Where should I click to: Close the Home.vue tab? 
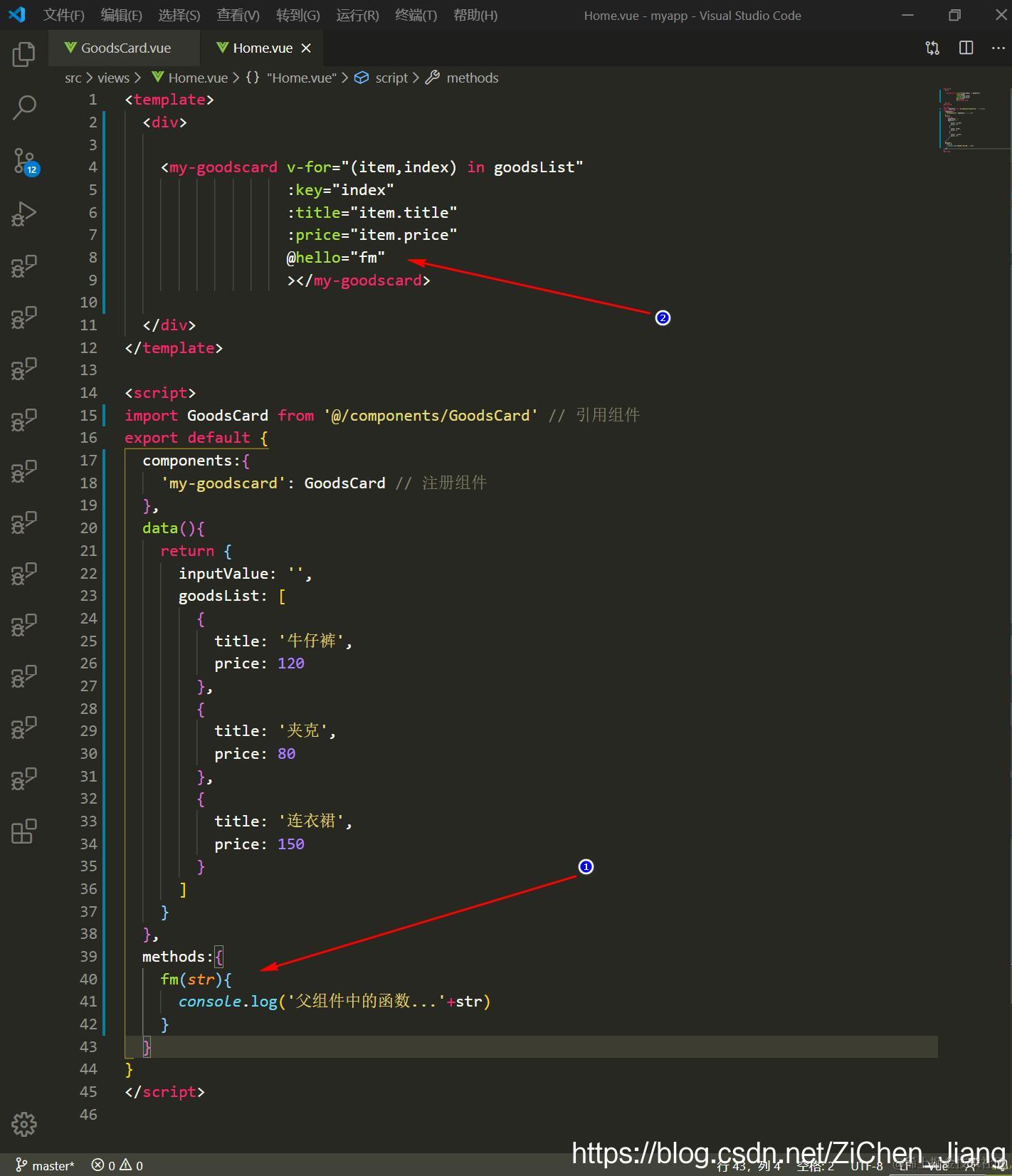[x=306, y=48]
